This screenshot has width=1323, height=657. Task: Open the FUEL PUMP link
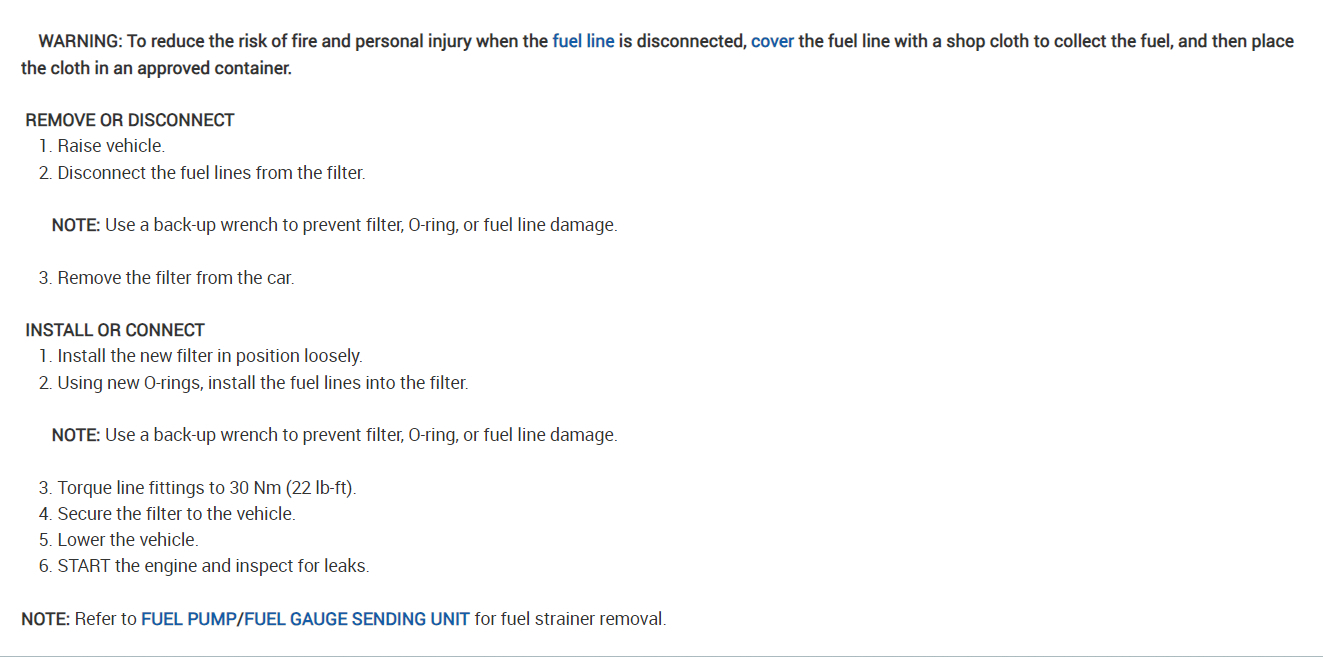point(188,619)
